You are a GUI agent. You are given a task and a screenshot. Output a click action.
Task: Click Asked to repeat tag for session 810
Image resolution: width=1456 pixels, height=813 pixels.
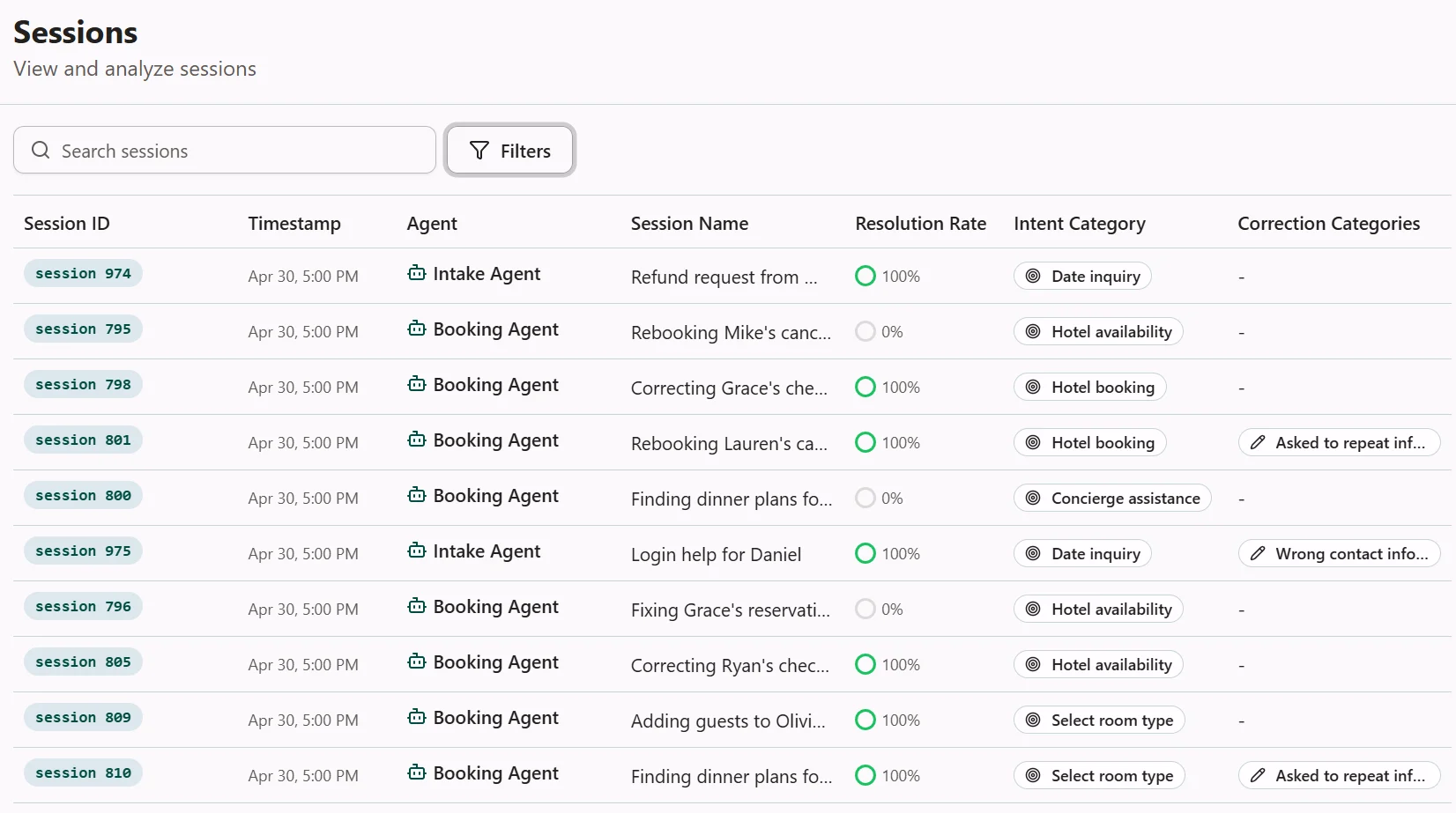[1339, 775]
